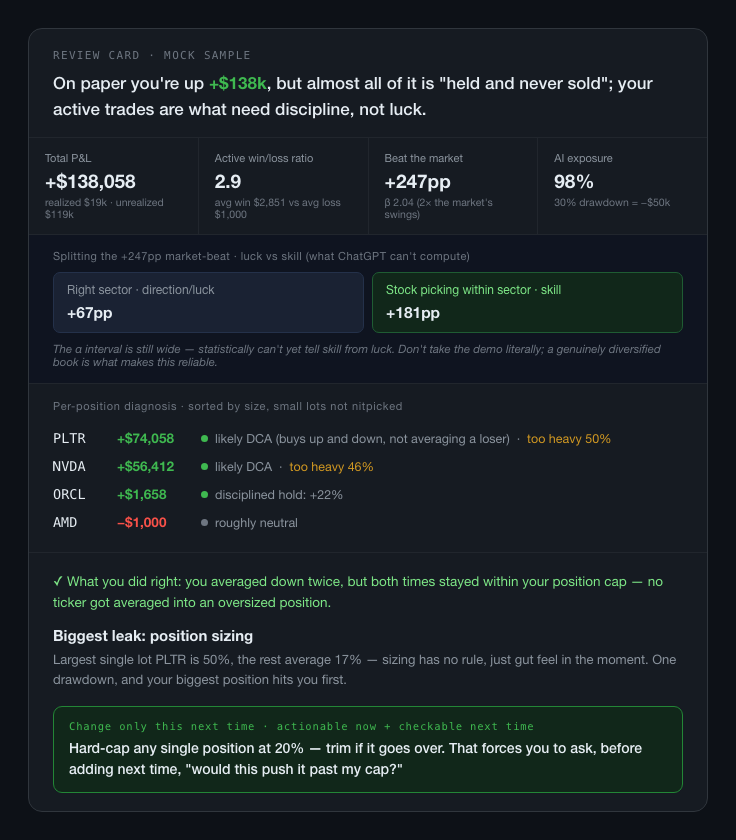Click the AMD loss value –$1,000
This screenshot has height=840, width=736.
[142, 522]
